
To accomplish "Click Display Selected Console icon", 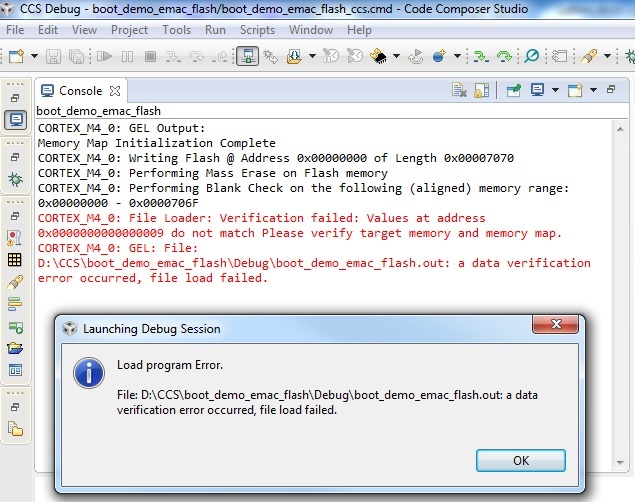I will pyautogui.click(x=537, y=90).
